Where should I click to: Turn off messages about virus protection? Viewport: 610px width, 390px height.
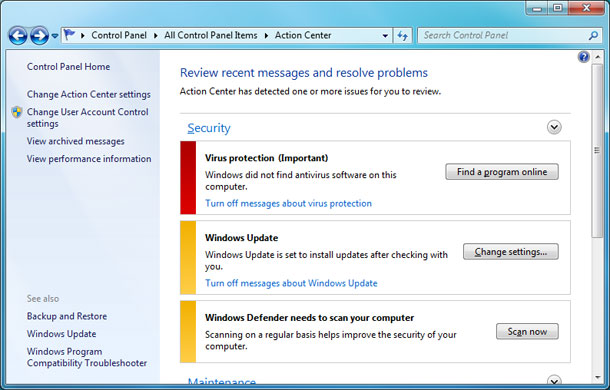pos(288,204)
